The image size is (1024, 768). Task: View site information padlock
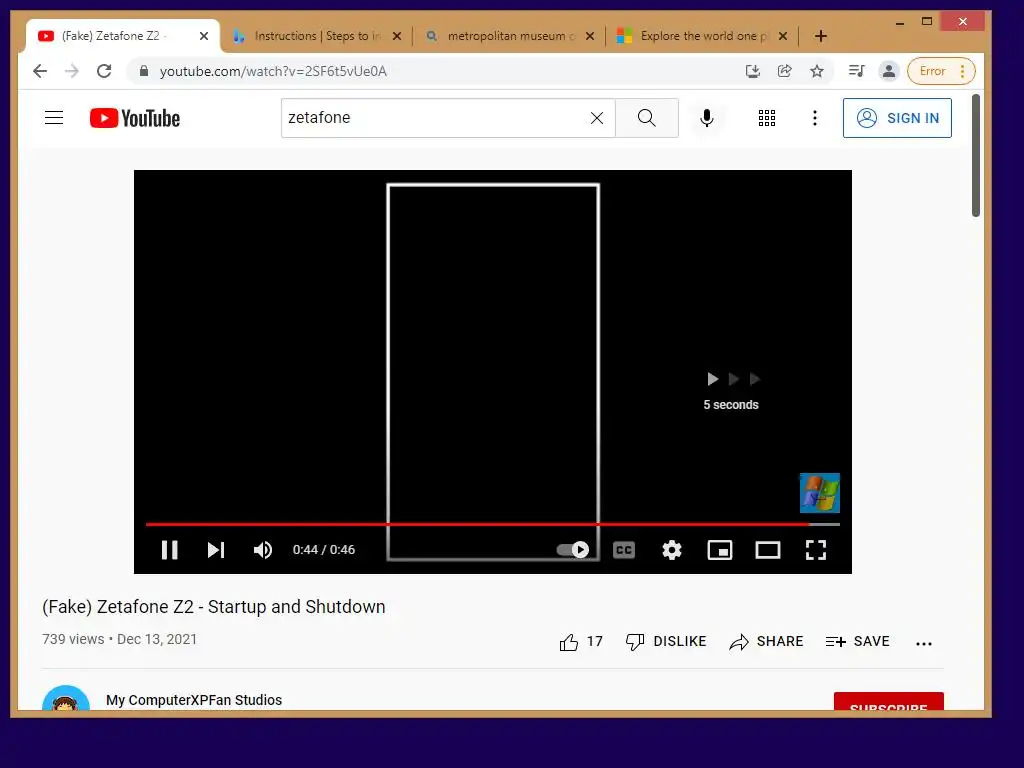tap(144, 71)
